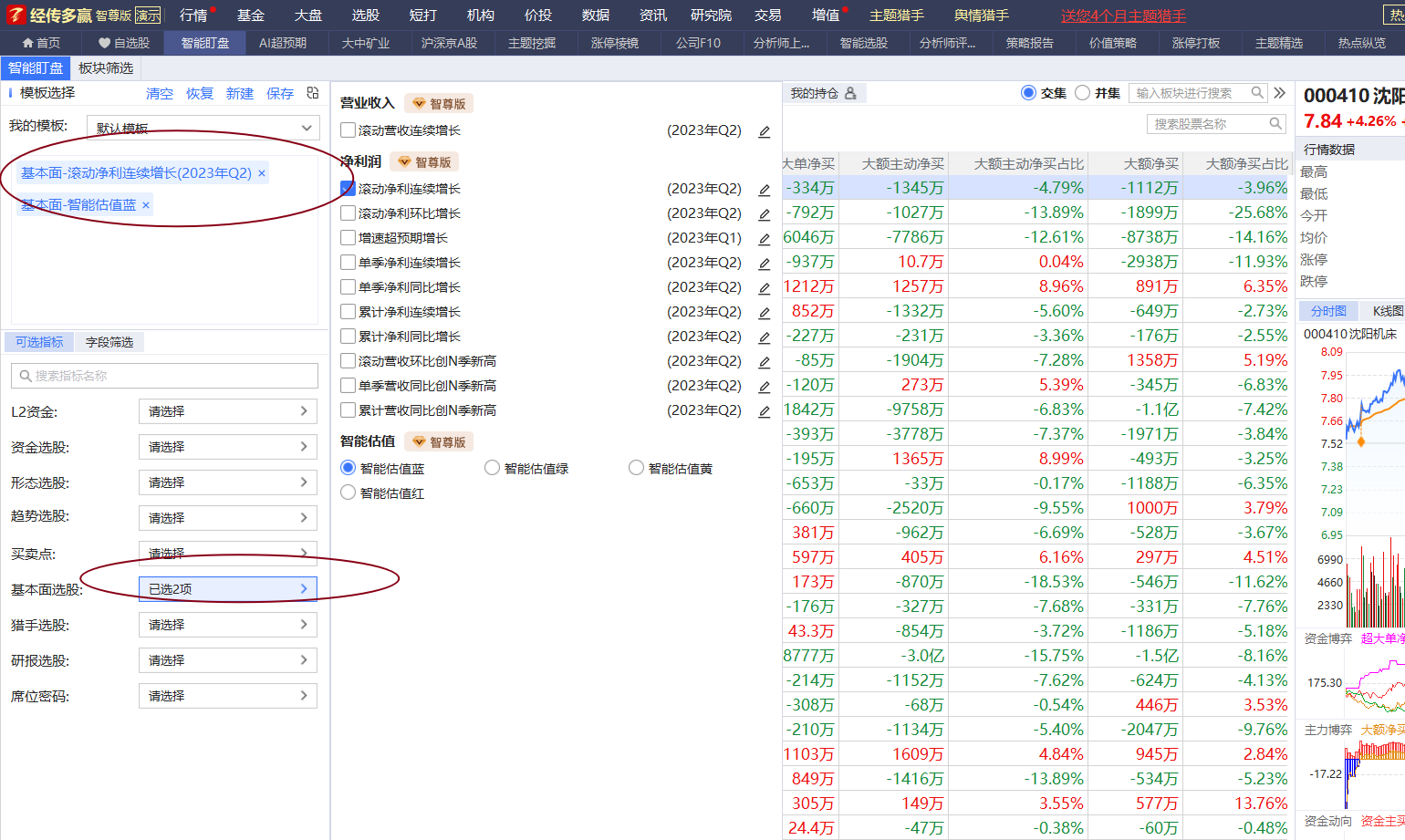Click the copy template icon beside 保存
Image resolution: width=1405 pixels, height=840 pixels.
point(313,93)
